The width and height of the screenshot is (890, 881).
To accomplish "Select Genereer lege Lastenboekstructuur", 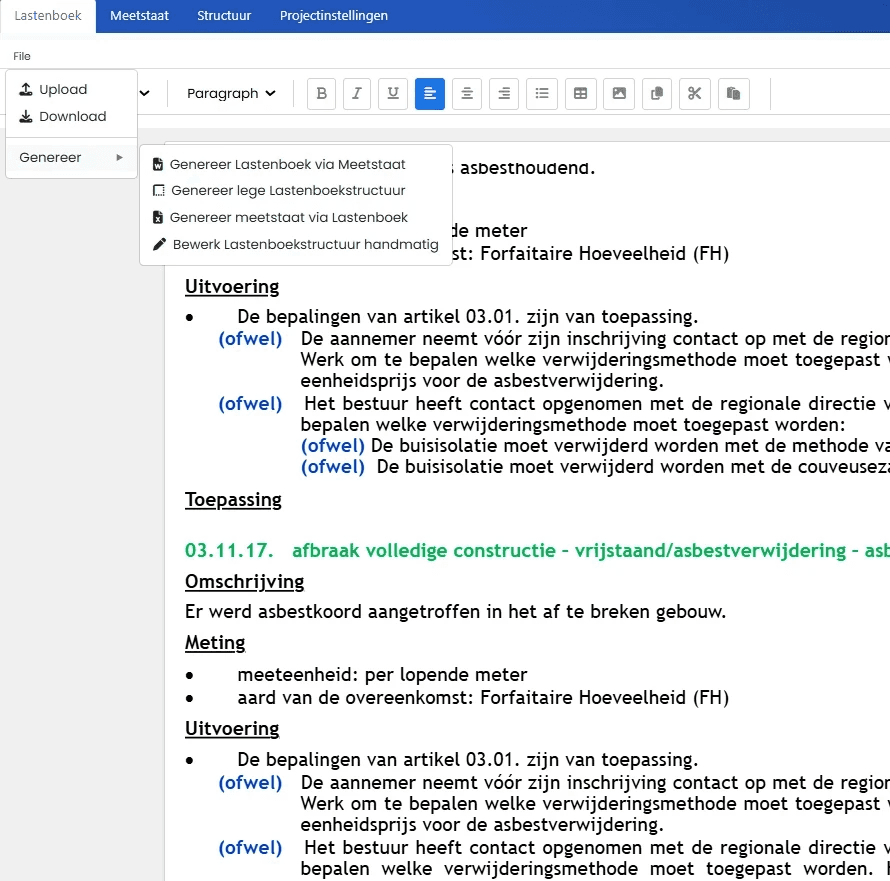I will pyautogui.click(x=296, y=191).
